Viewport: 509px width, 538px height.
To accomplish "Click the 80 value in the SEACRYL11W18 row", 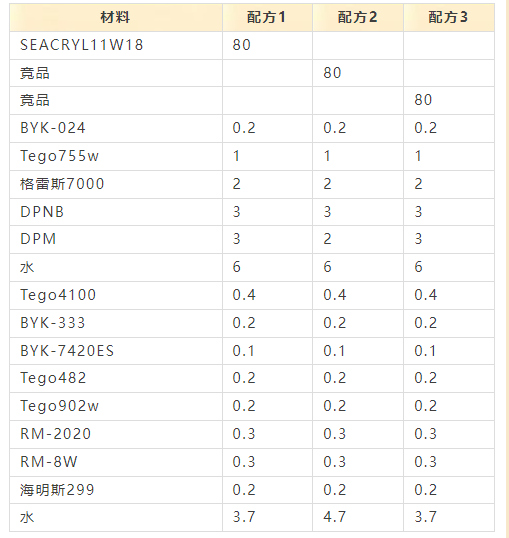I will point(242,45).
